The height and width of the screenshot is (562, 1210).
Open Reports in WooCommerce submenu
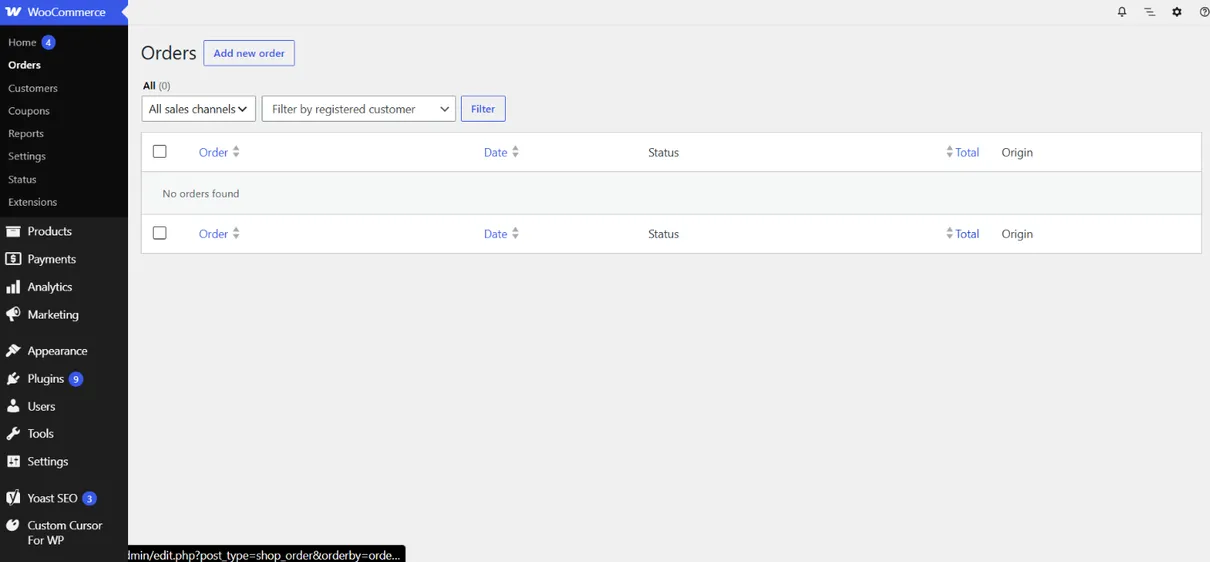pyautogui.click(x=26, y=134)
